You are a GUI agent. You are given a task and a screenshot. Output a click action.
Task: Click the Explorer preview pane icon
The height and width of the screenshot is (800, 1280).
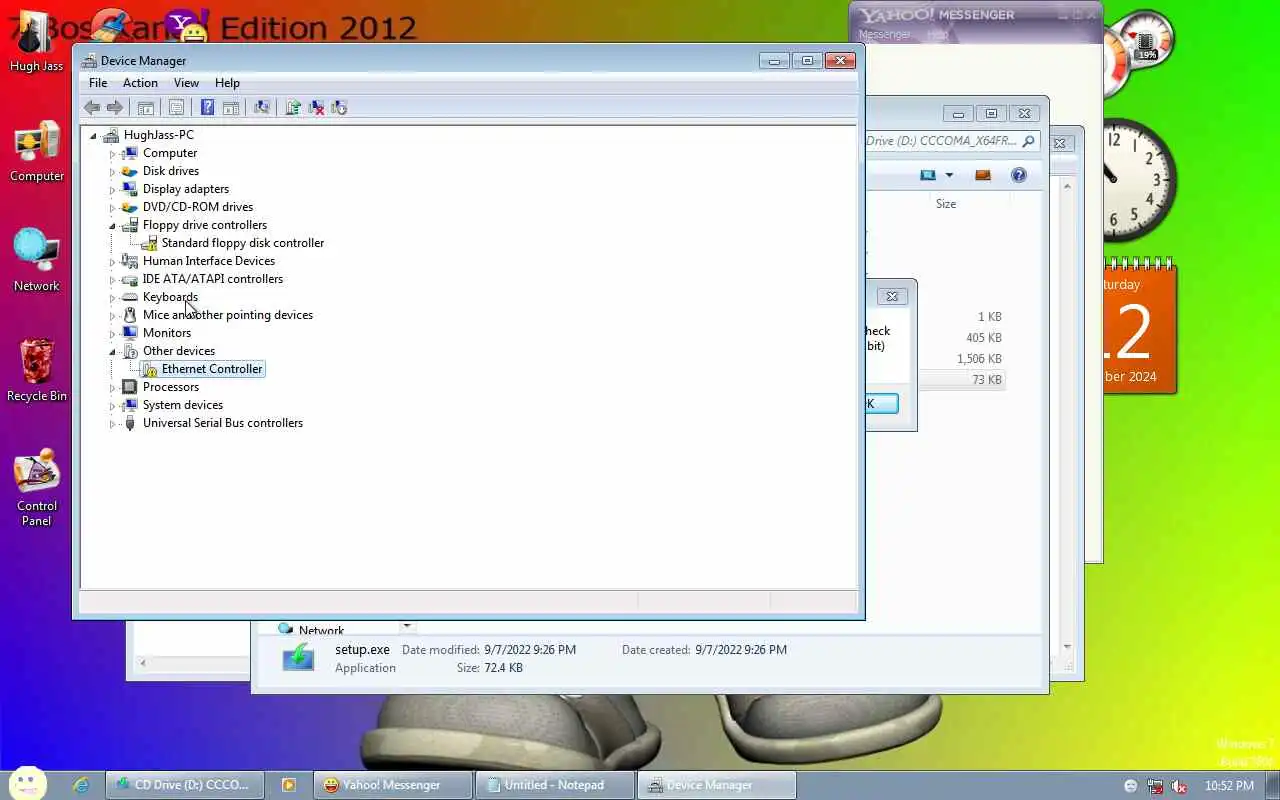click(x=983, y=175)
